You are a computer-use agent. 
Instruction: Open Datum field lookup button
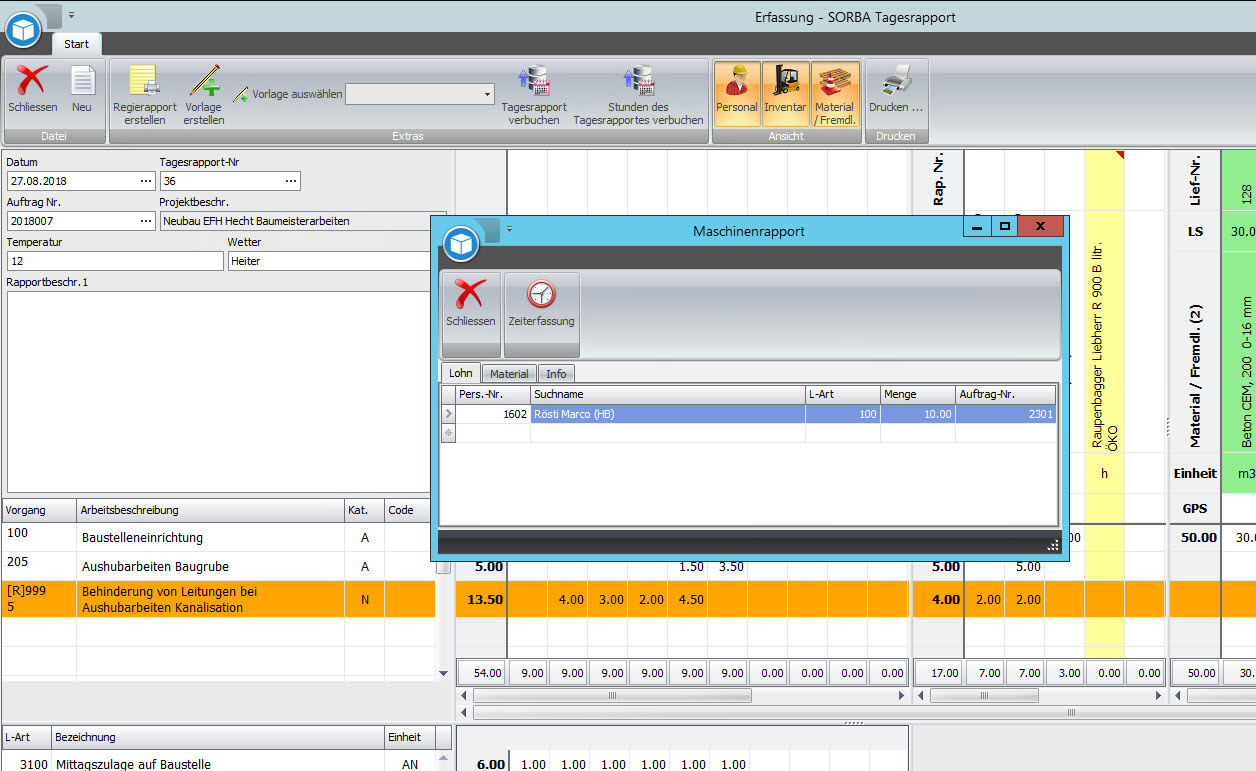[x=146, y=181]
